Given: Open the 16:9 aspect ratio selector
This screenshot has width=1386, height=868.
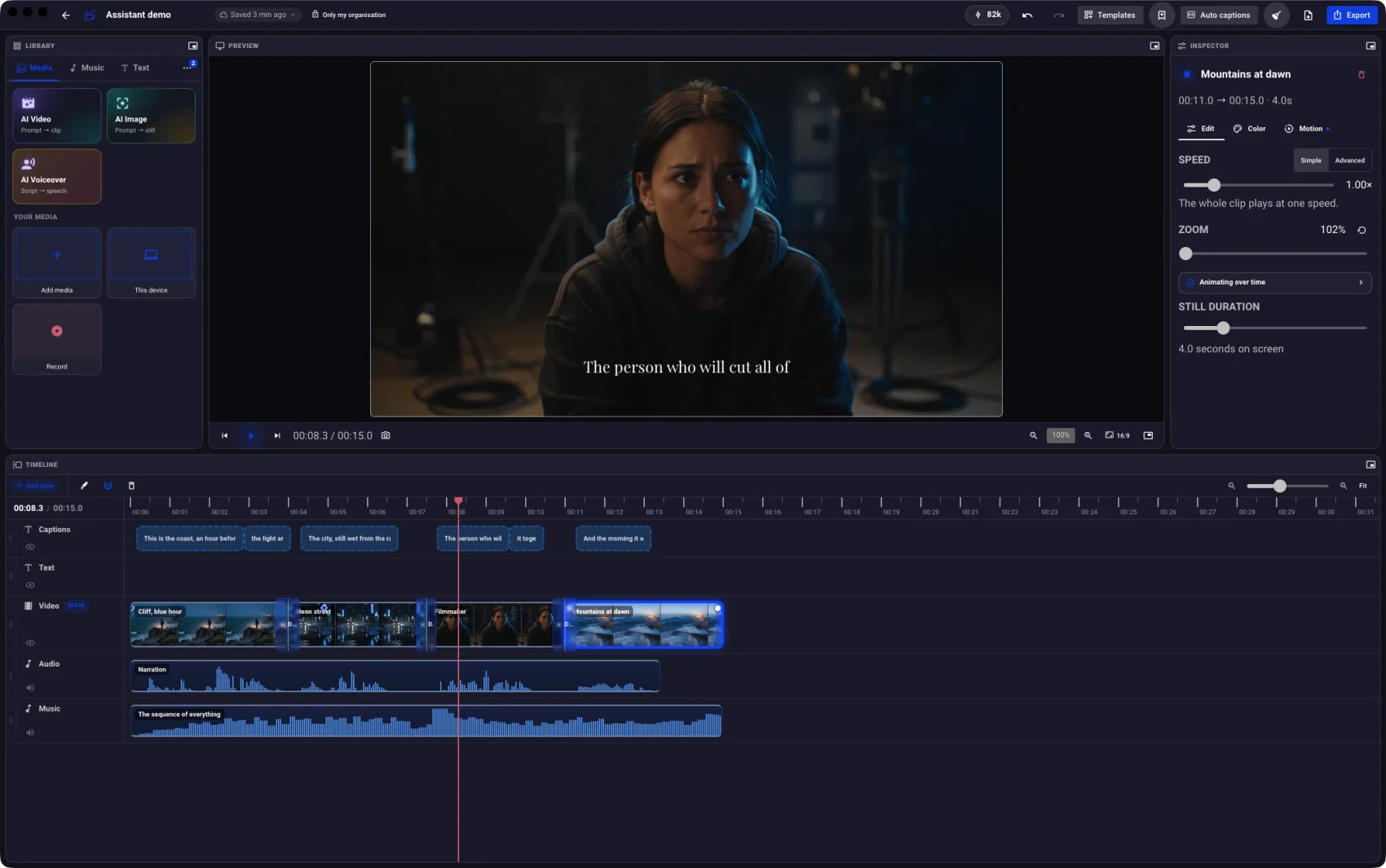Looking at the screenshot, I should (1117, 435).
